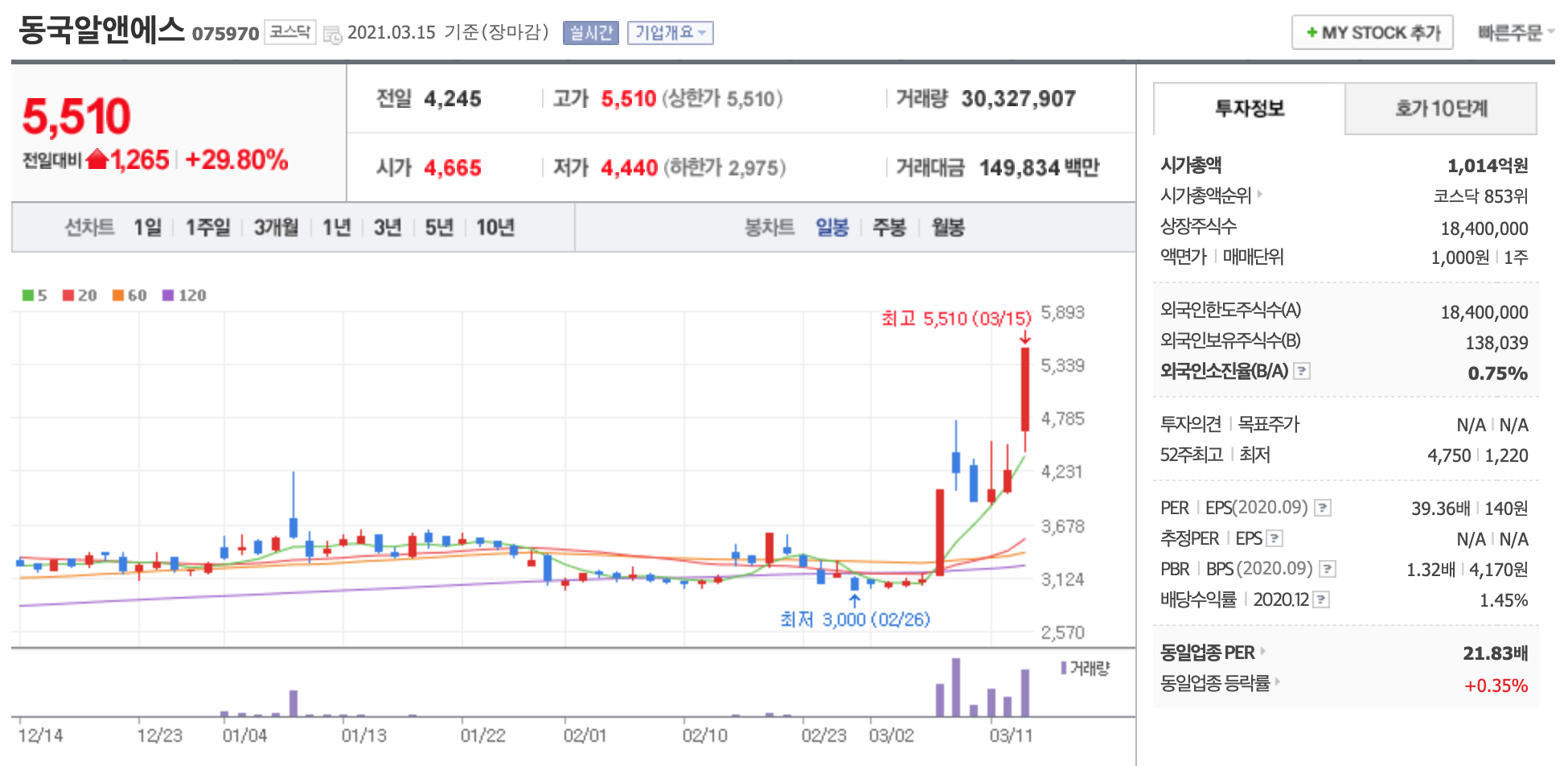Click green 5-day moving average legend swatch
This screenshot has height=766, width=1568.
click(x=28, y=295)
